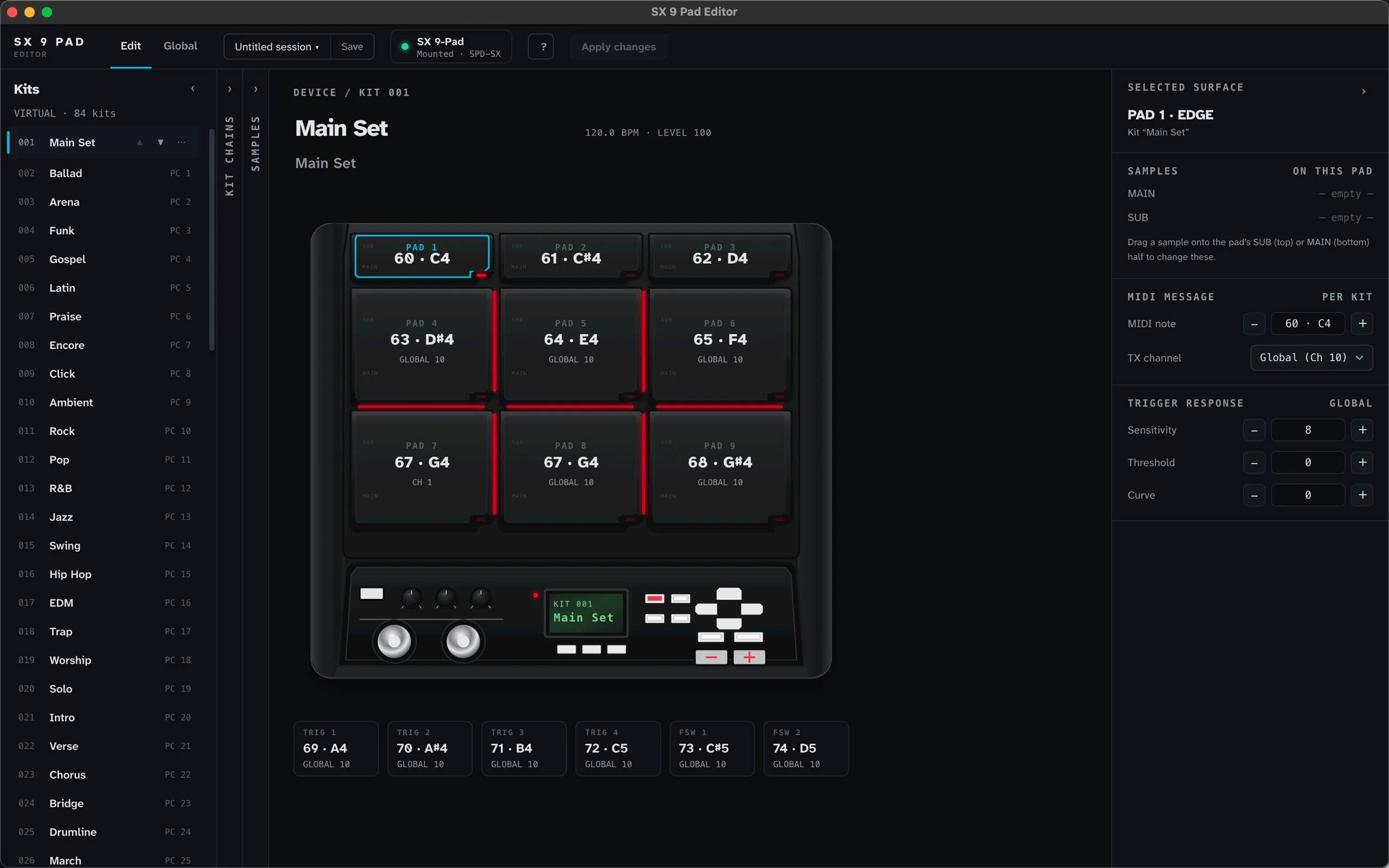Viewport: 1389px width, 868px height.
Task: Select the FSW 2 card 74 · D5
Action: point(806,749)
